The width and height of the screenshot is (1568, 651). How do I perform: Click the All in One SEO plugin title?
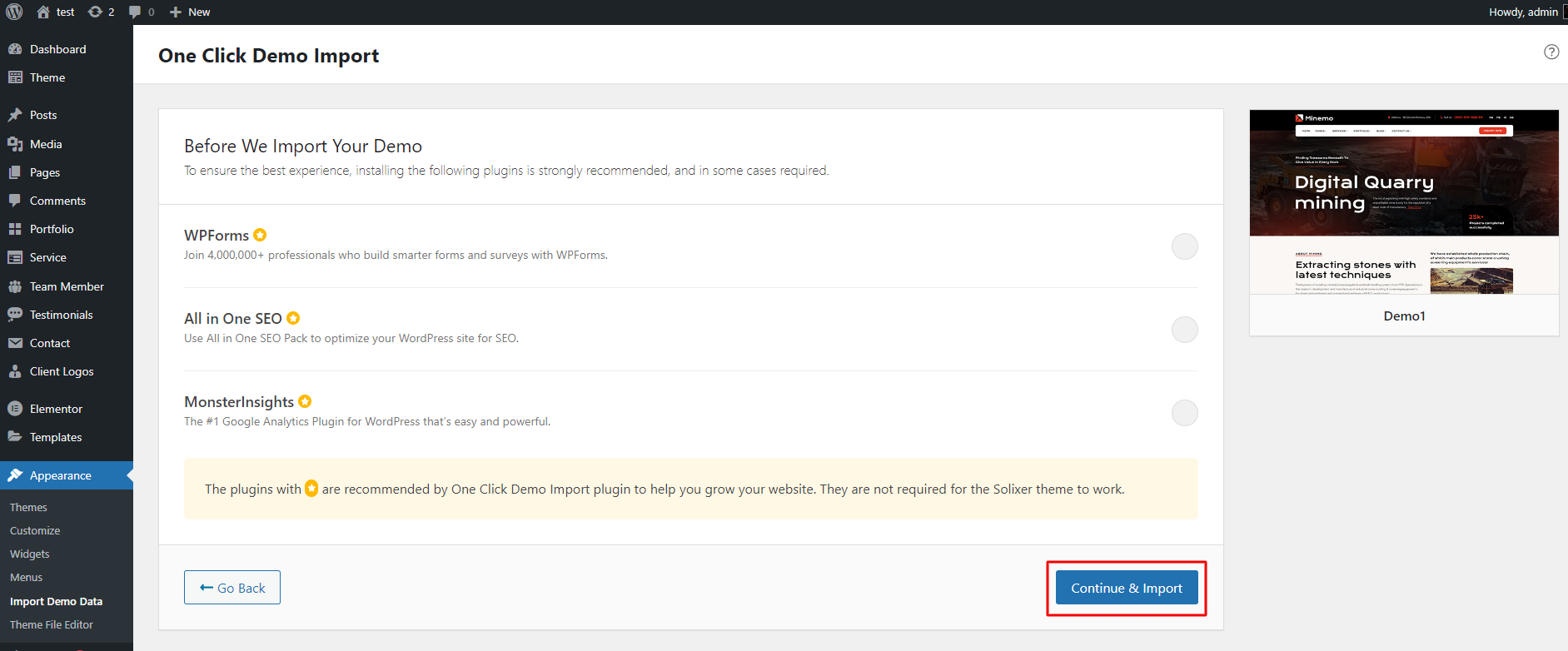[233, 319]
